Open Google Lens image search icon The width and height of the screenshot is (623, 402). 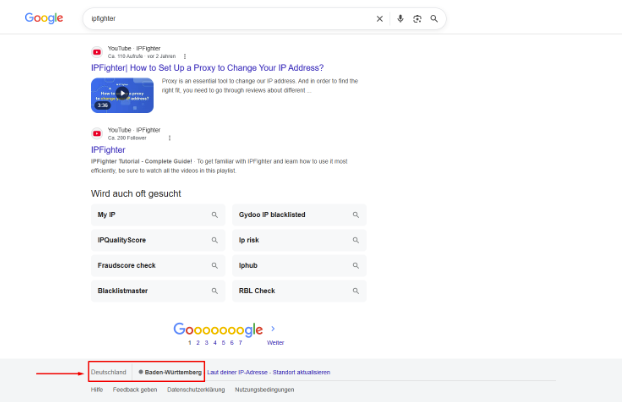[x=417, y=19]
